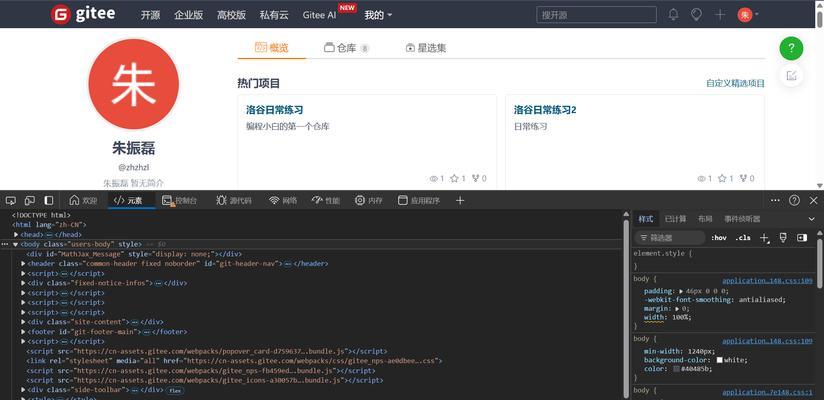Open the 我的 dropdown menu
This screenshot has width=824, height=400.
[x=378, y=15]
